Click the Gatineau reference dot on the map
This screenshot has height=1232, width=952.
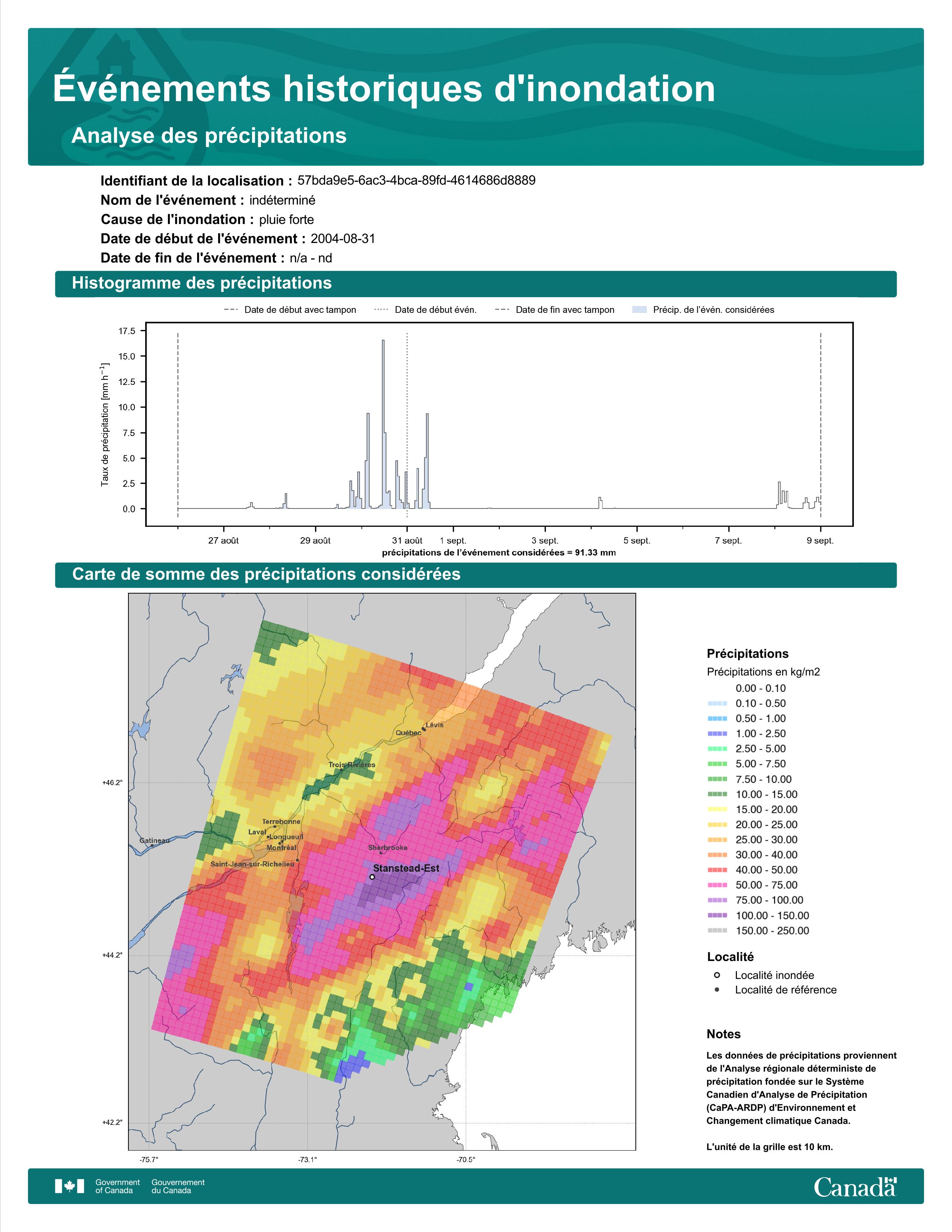(x=152, y=846)
